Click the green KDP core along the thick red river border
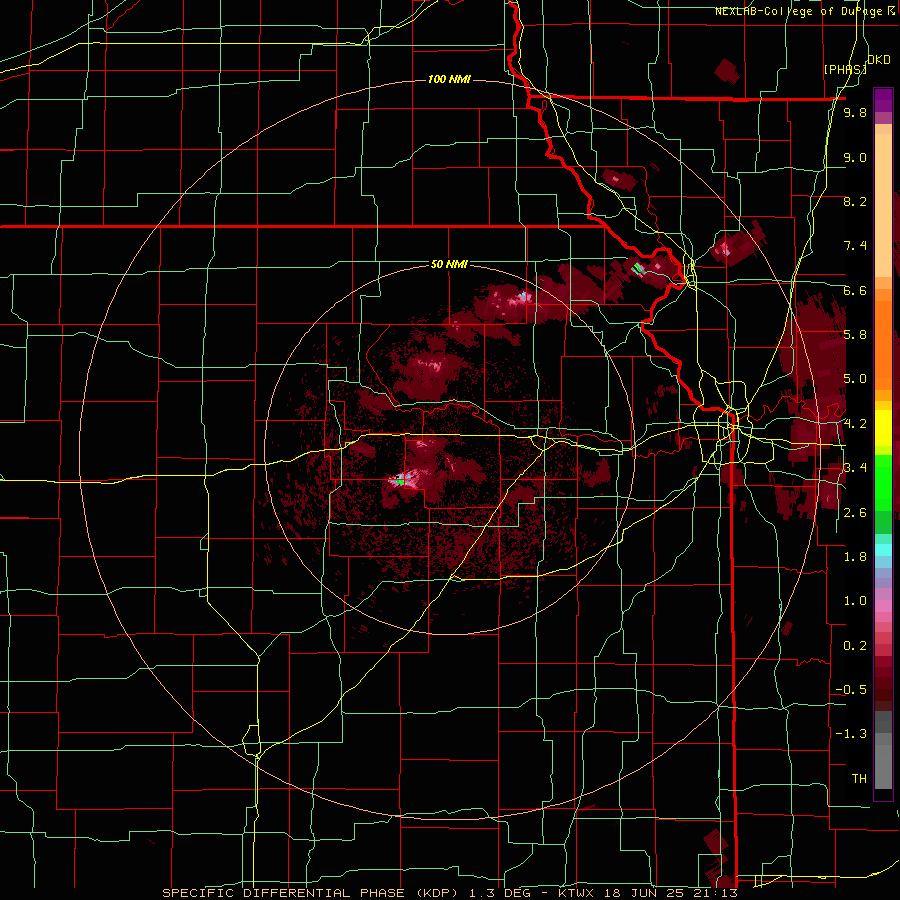Viewport: 900px width, 900px height. [x=636, y=267]
